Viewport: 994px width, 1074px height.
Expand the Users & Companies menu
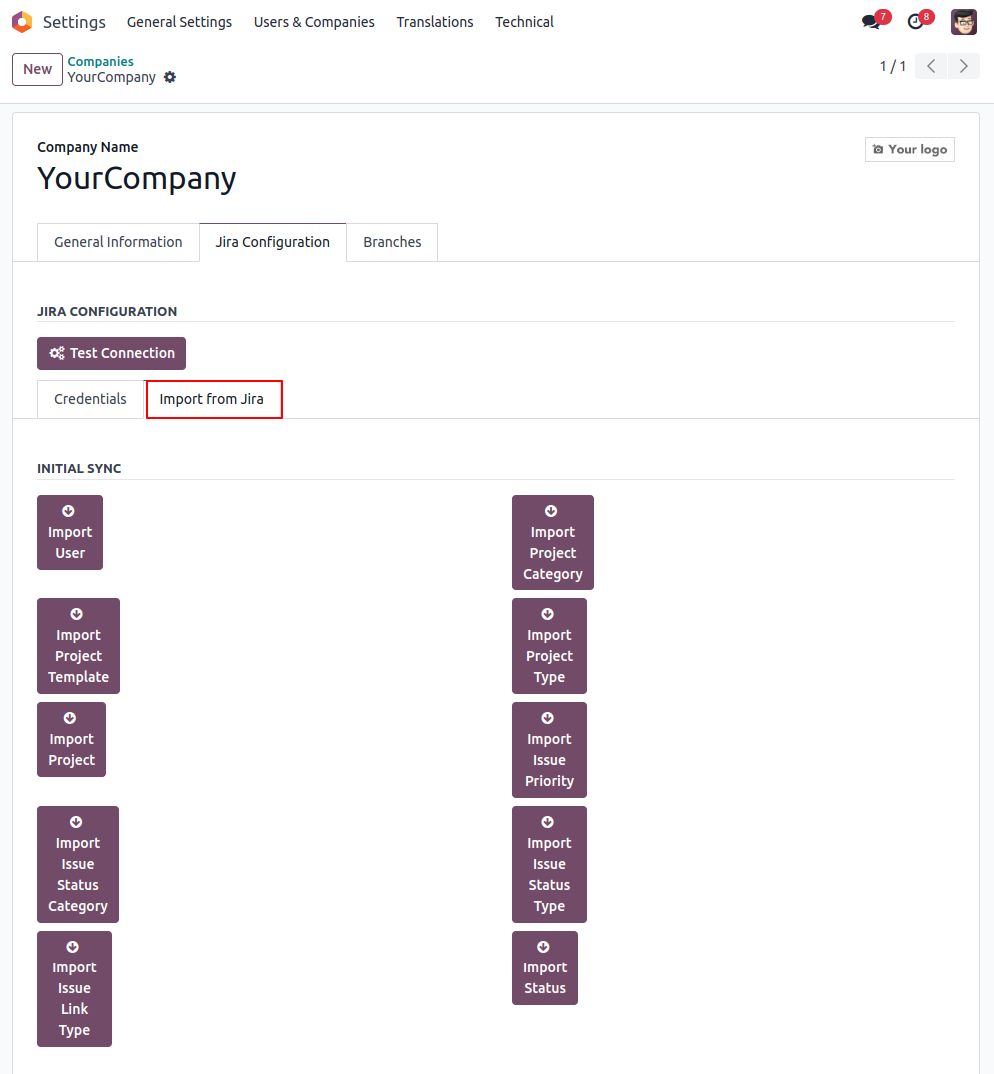pyautogui.click(x=314, y=22)
